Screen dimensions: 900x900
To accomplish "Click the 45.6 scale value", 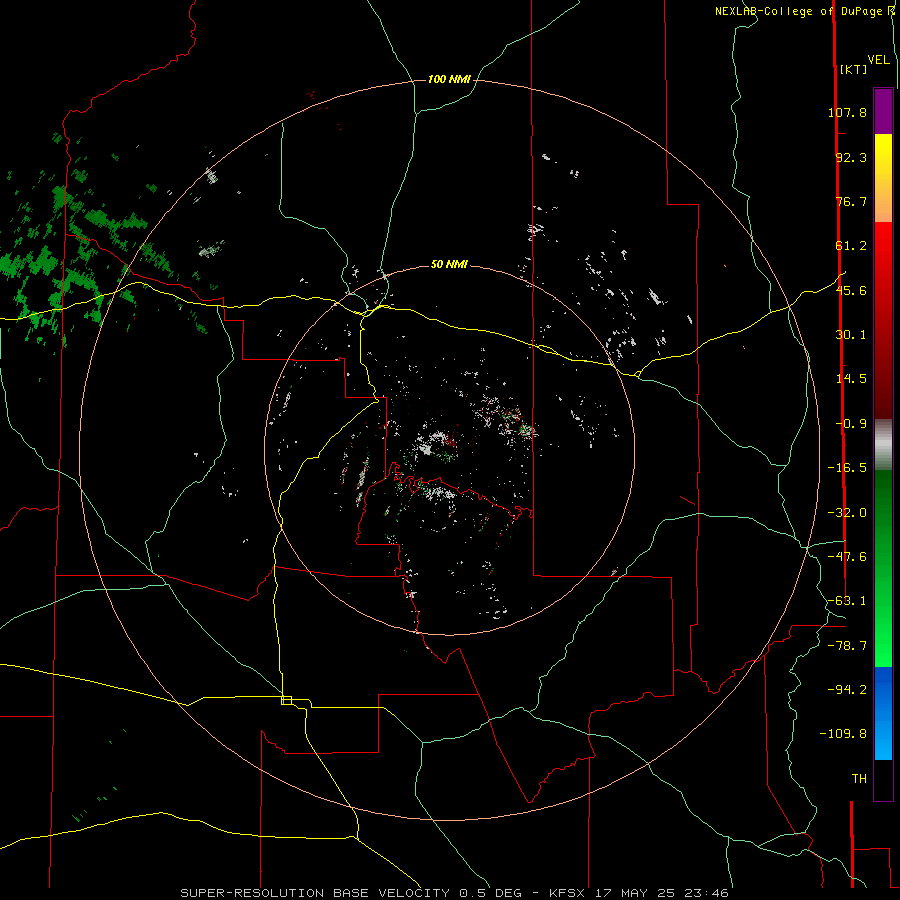I will pyautogui.click(x=851, y=290).
